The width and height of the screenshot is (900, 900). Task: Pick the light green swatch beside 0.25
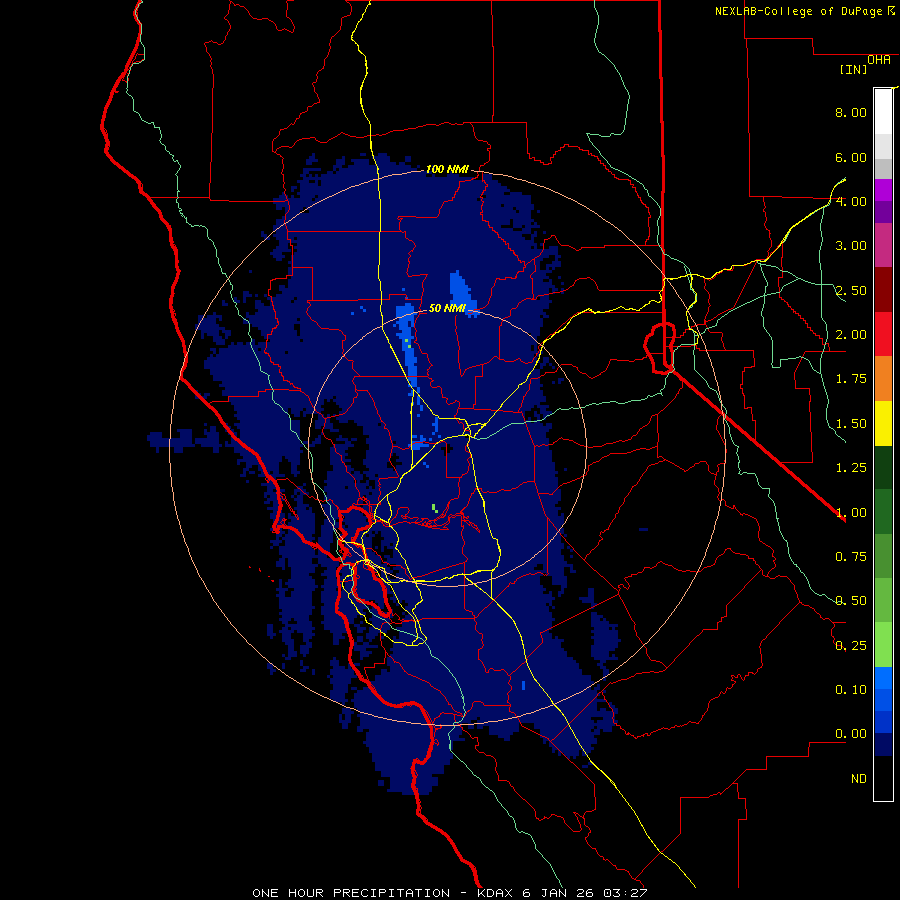tap(883, 645)
